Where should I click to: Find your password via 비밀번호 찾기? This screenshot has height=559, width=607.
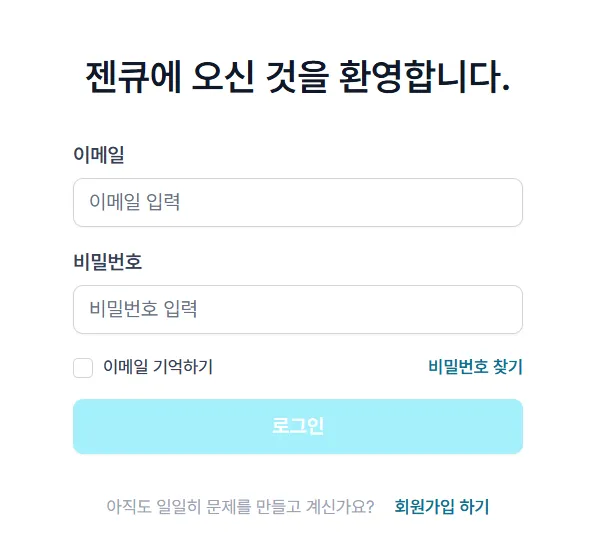475,367
